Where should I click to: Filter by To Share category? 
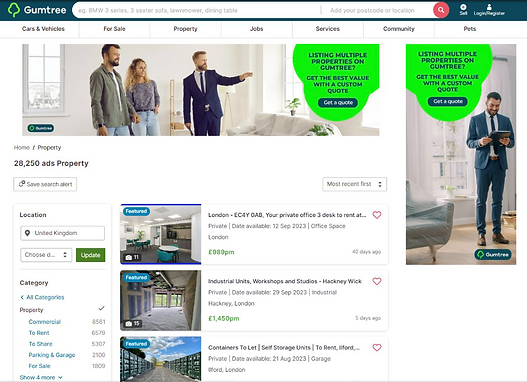pos(40,344)
